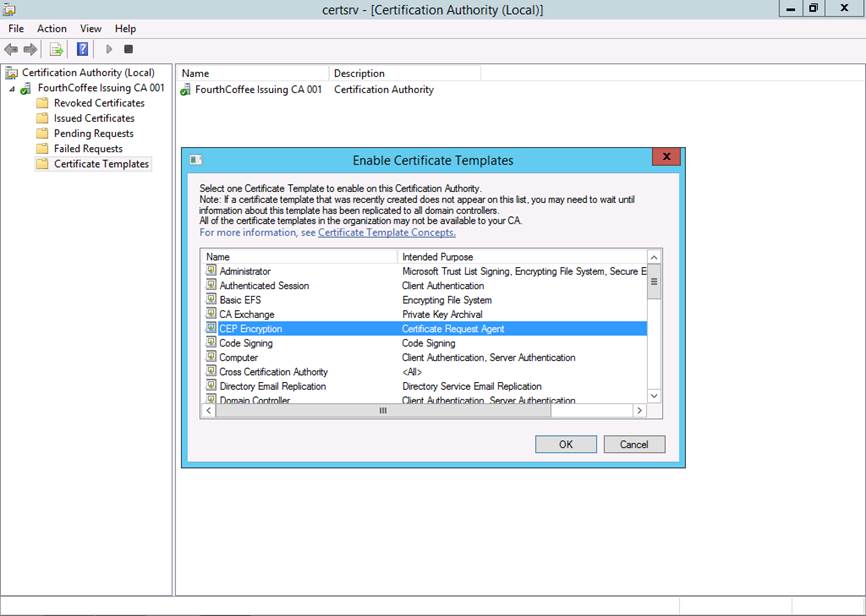
Task: Collapse the FourthCoffee Issuing CA 001 node
Action: point(12,88)
